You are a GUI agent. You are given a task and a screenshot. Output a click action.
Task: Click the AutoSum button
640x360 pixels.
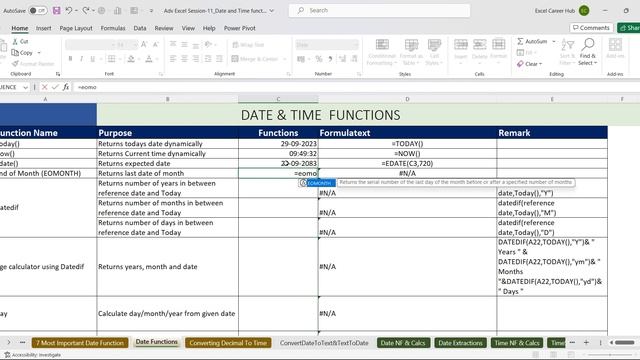(533, 42)
